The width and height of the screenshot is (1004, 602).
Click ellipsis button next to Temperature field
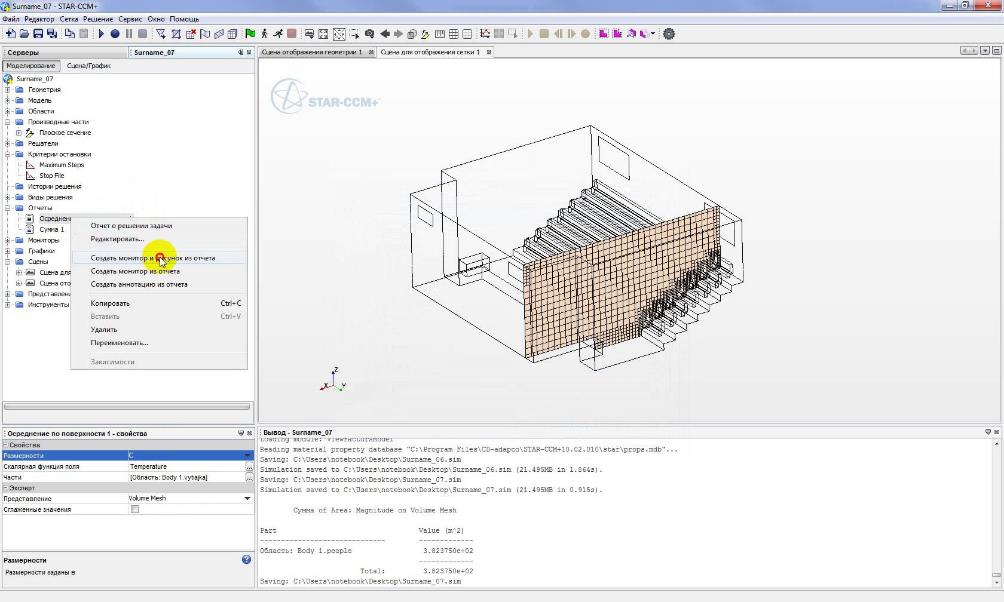coord(247,467)
